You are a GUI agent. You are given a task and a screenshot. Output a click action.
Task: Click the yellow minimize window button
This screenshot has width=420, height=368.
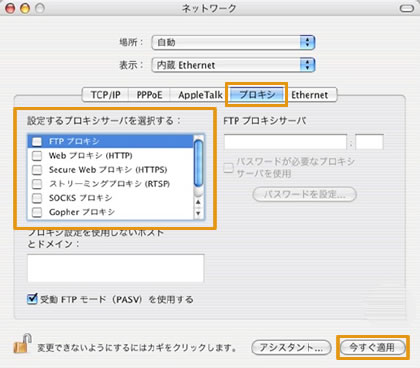25,9
